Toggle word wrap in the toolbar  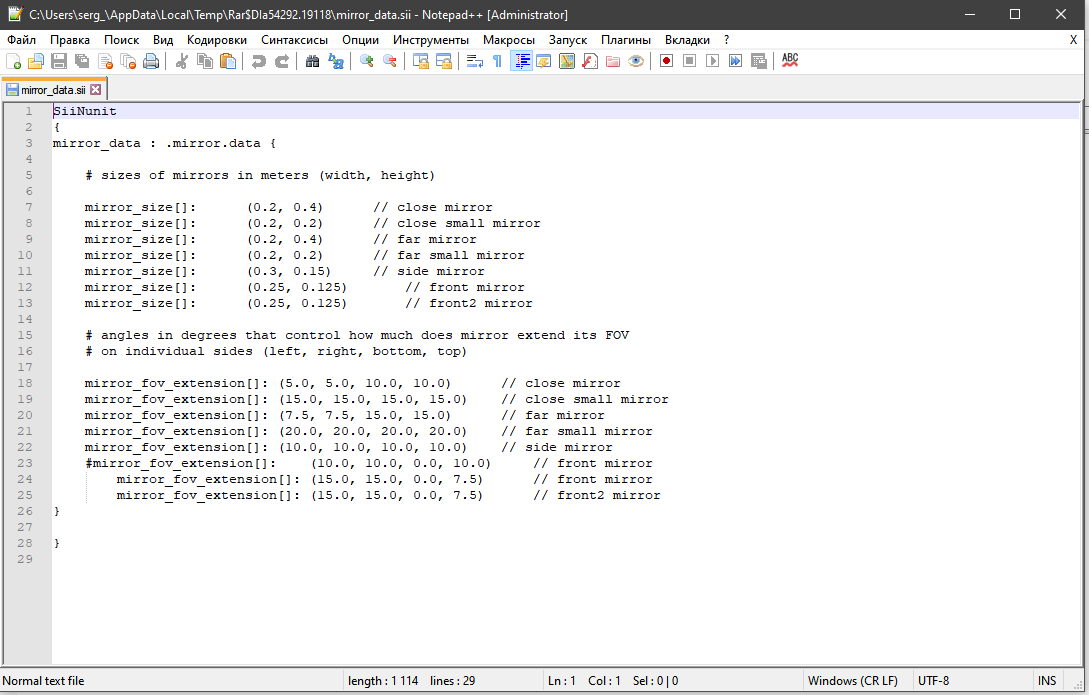point(475,61)
